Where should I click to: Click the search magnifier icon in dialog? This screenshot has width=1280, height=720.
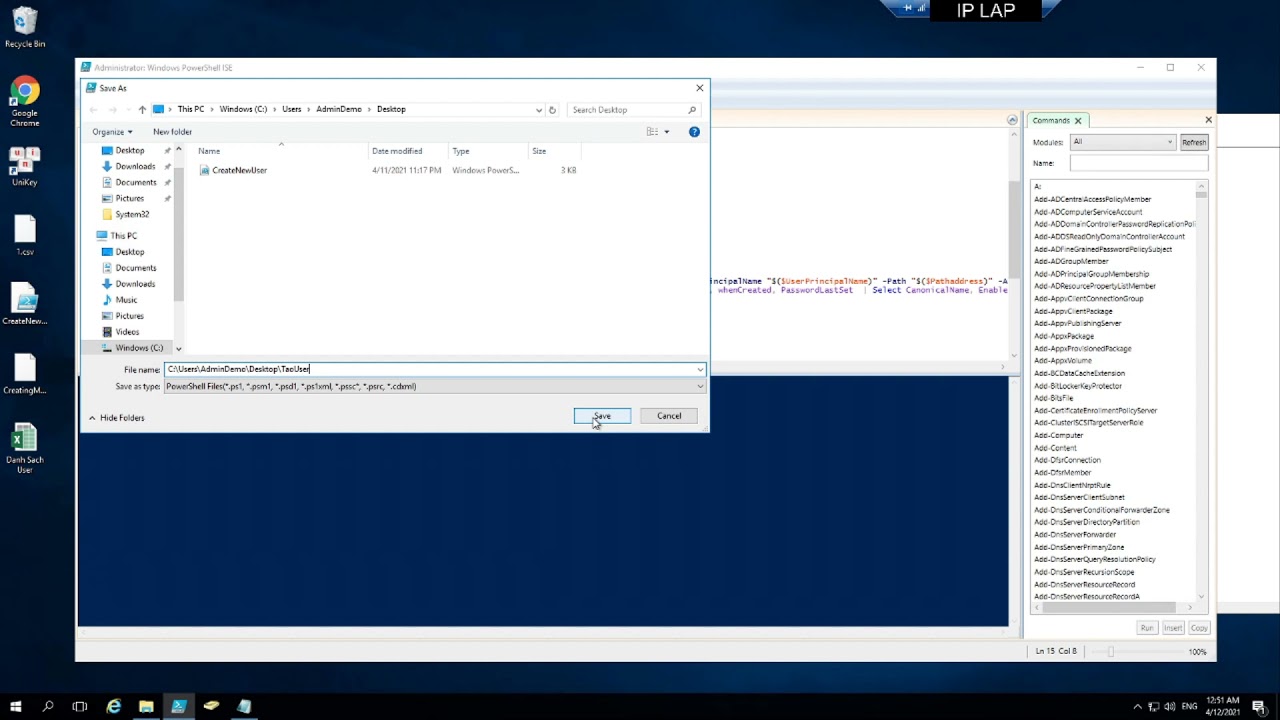(x=692, y=110)
